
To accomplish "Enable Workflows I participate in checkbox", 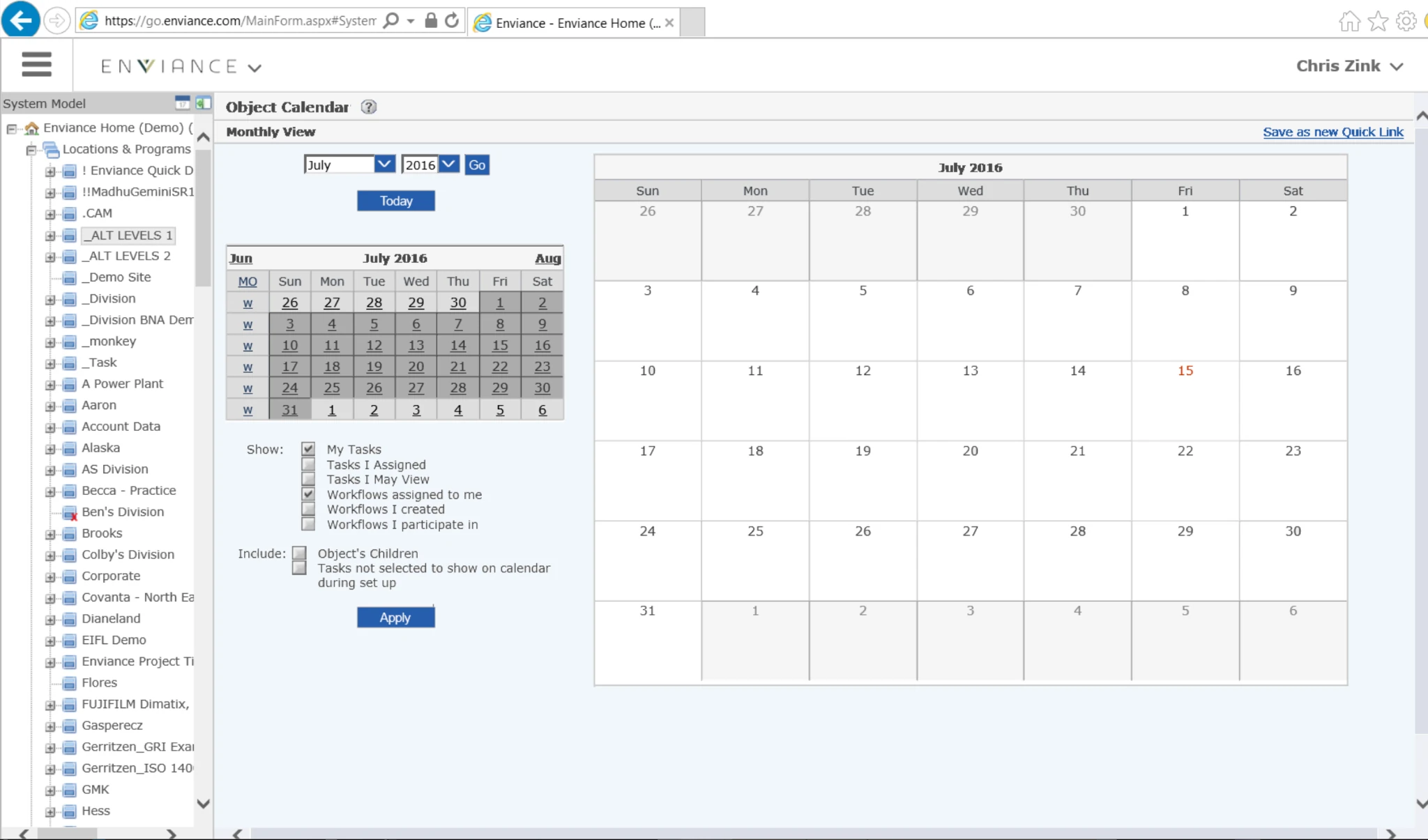I will pos(308,524).
